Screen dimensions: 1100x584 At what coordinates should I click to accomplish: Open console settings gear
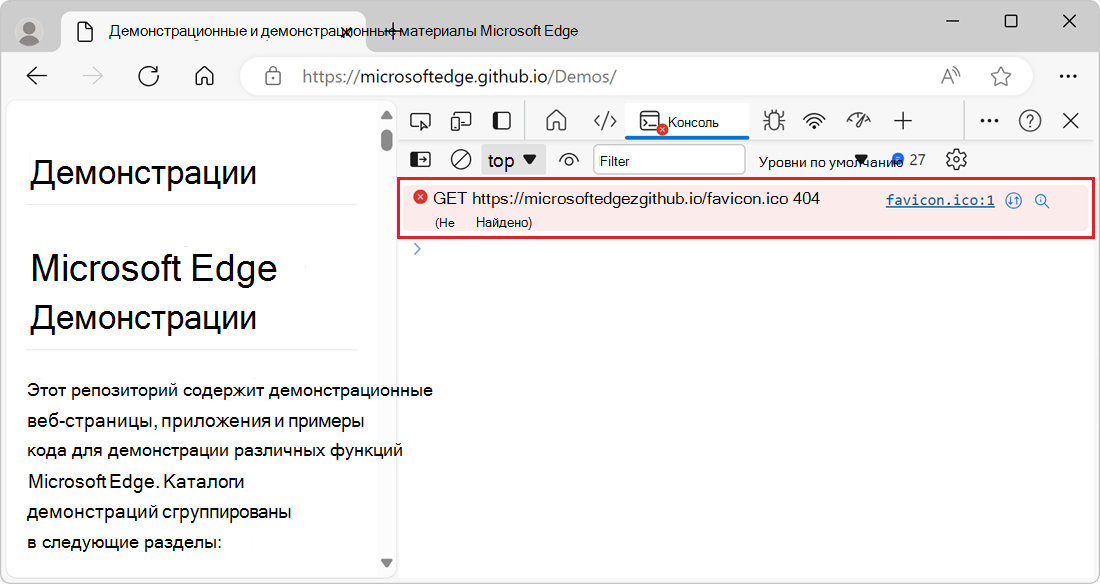tap(957, 159)
